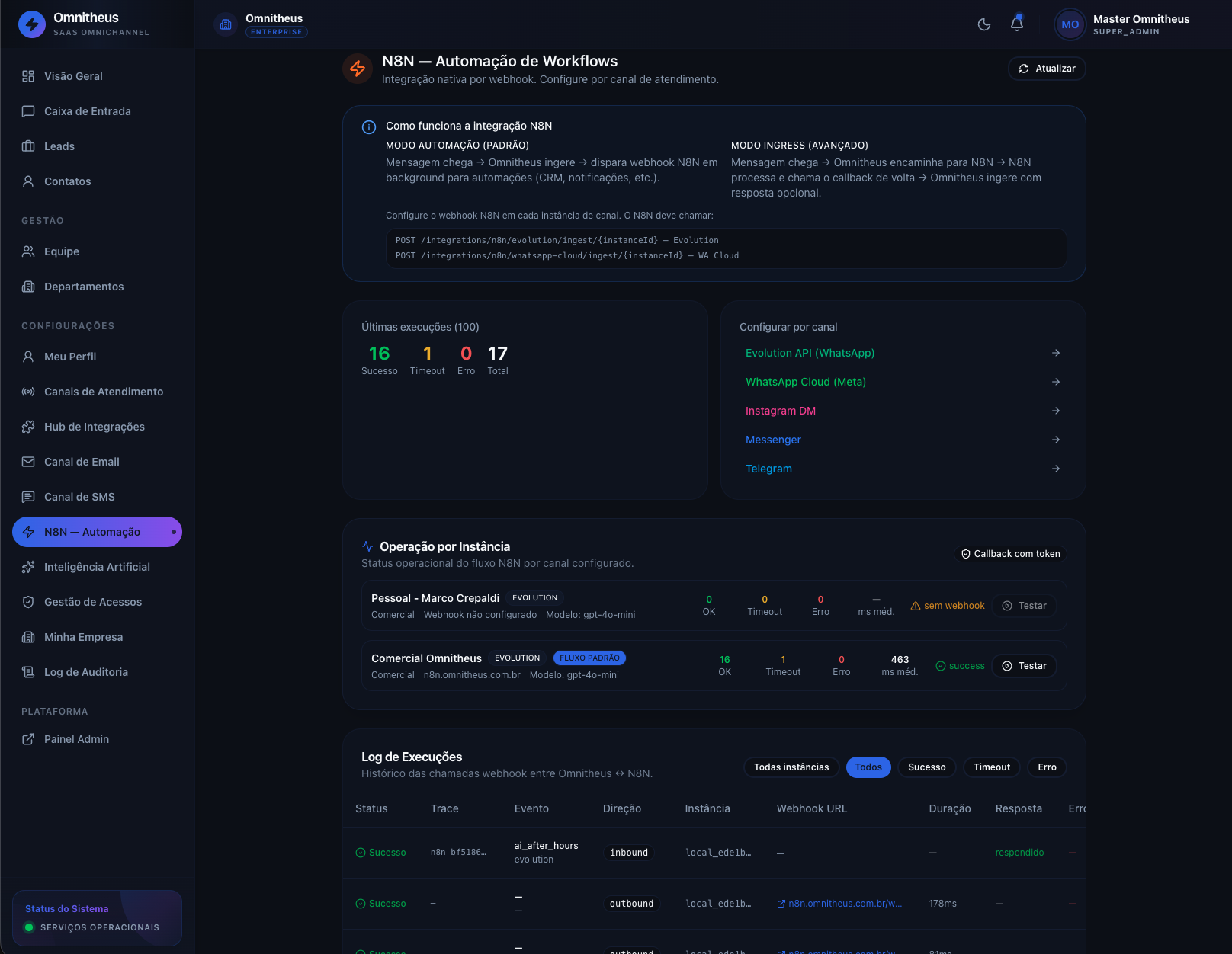The height and width of the screenshot is (954, 1232).
Task: Click the Log de Auditoria scroll icon
Action: 28,672
